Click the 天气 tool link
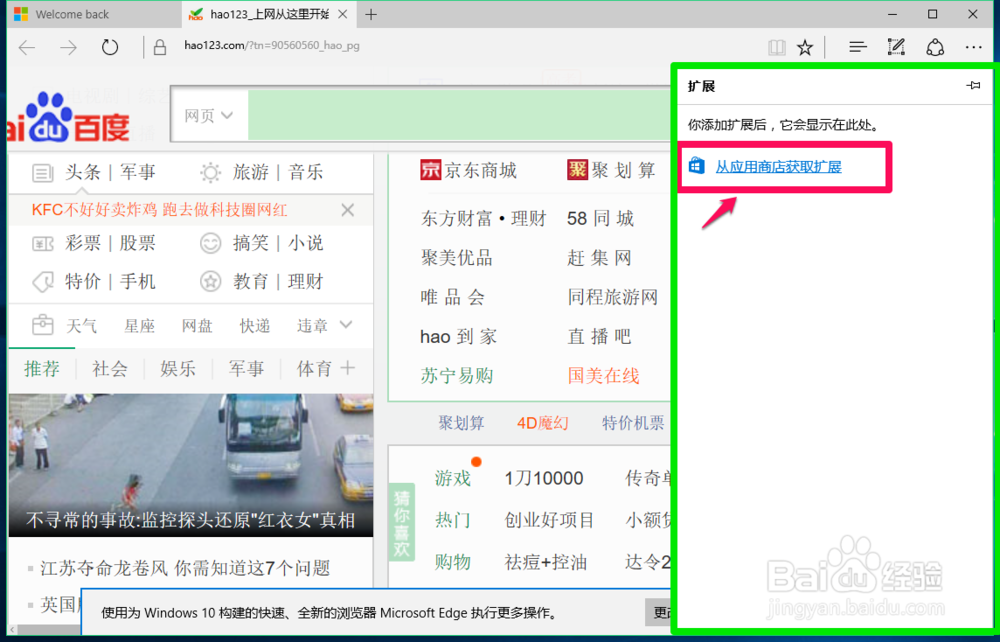This screenshot has width=1000, height=642. pyautogui.click(x=82, y=326)
